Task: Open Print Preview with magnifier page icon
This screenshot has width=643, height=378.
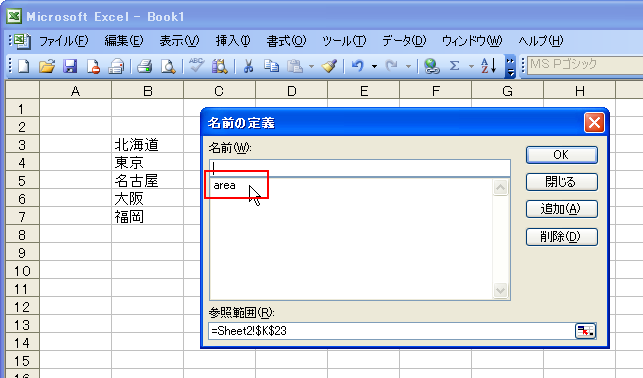Action: (168, 66)
